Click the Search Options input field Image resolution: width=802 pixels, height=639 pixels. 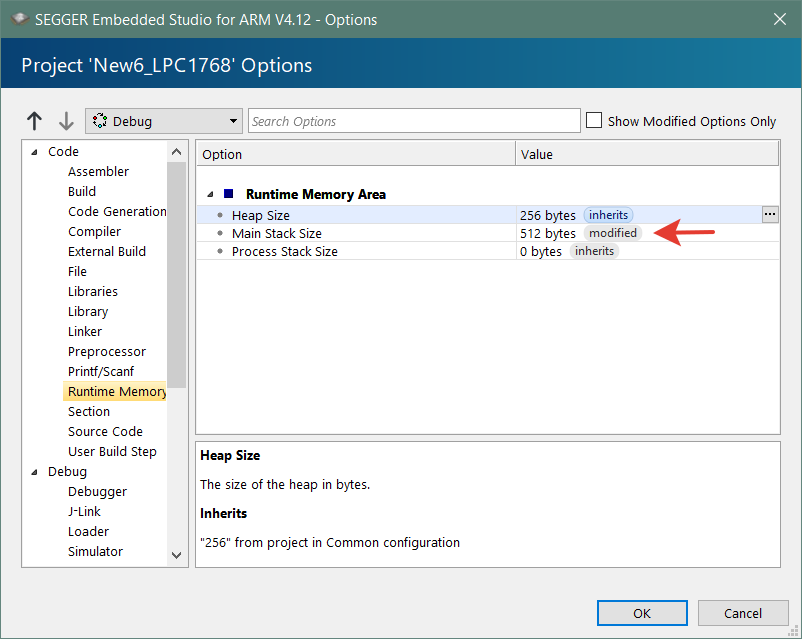[x=414, y=121]
